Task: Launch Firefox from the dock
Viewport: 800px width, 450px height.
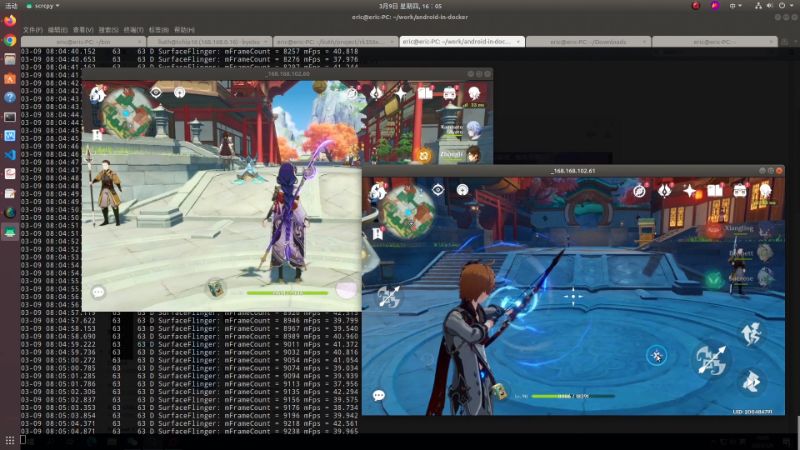Action: point(10,21)
